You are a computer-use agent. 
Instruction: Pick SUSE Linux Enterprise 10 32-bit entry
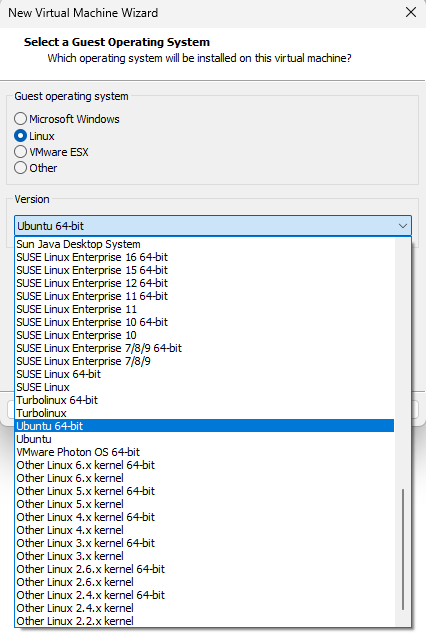pos(205,335)
